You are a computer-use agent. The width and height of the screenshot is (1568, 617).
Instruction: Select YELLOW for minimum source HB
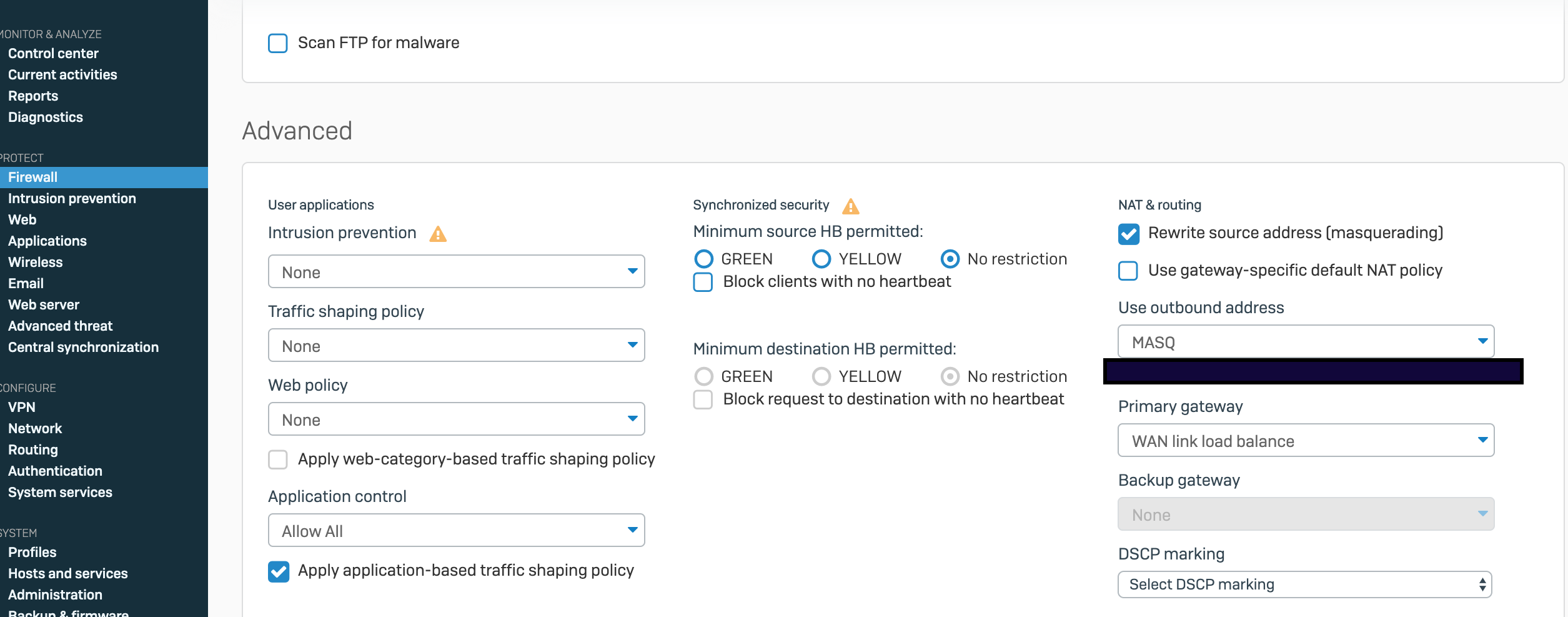(821, 259)
